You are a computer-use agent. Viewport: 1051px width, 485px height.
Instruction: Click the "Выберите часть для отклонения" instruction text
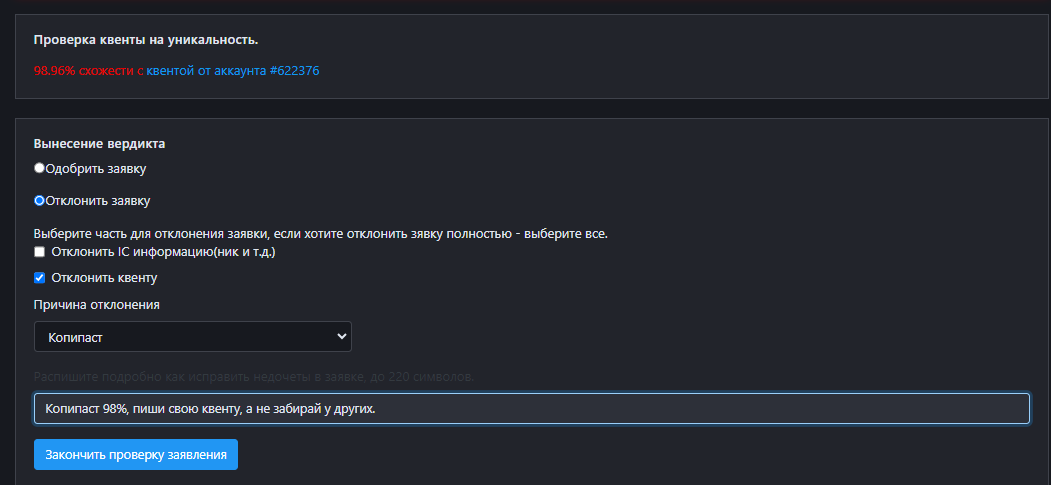click(320, 234)
